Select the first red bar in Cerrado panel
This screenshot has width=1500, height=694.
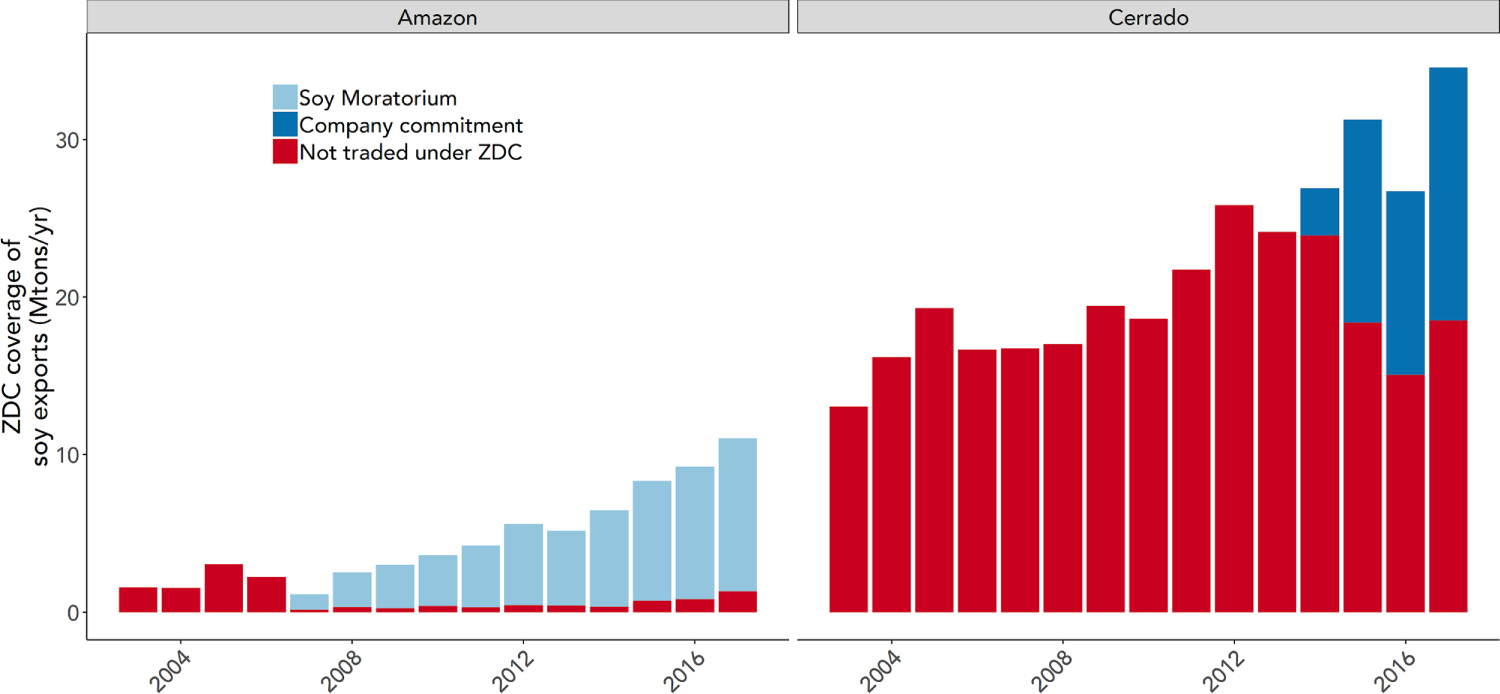click(849, 509)
